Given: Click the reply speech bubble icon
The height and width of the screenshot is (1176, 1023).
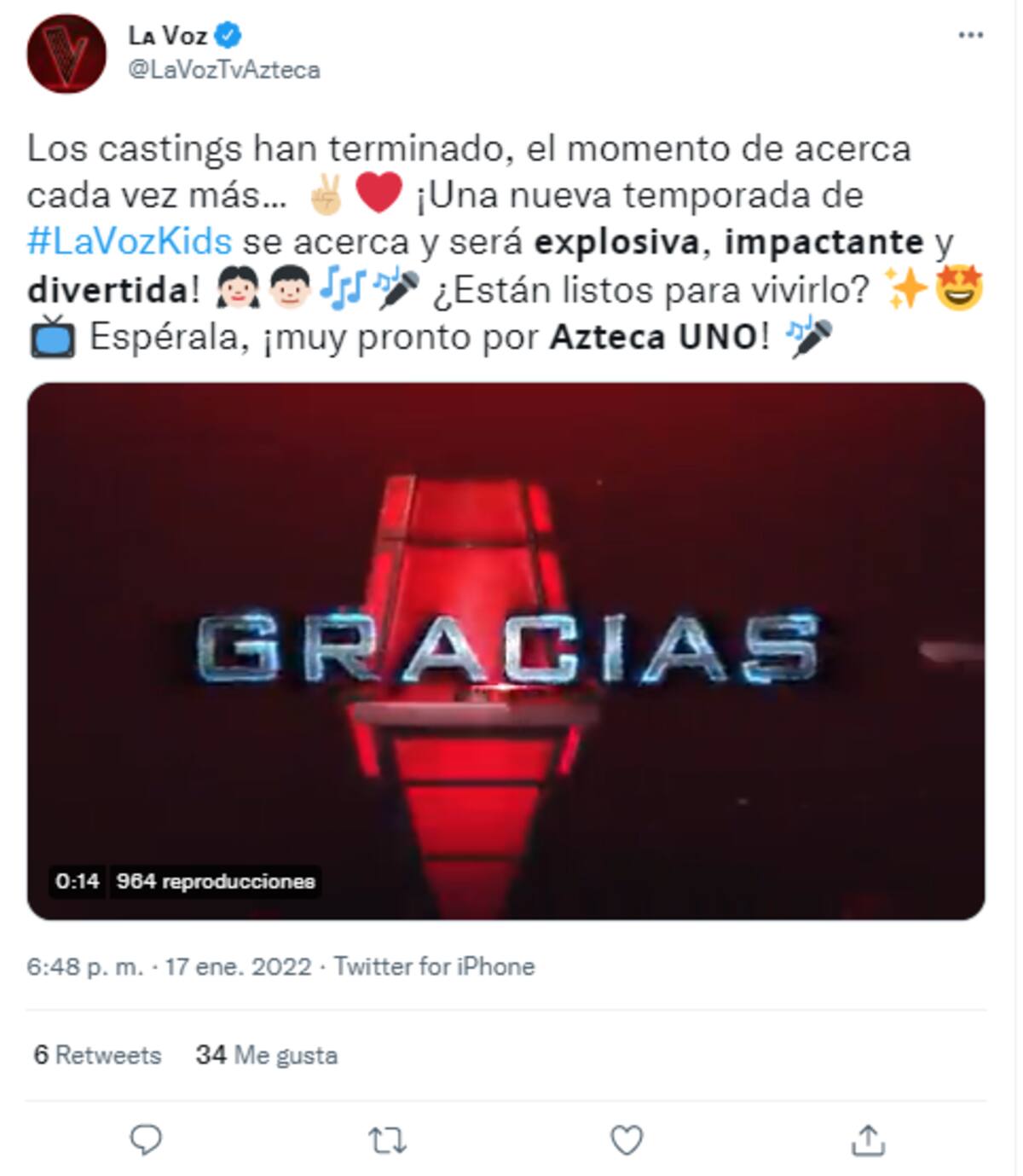Looking at the screenshot, I should (x=146, y=1139).
